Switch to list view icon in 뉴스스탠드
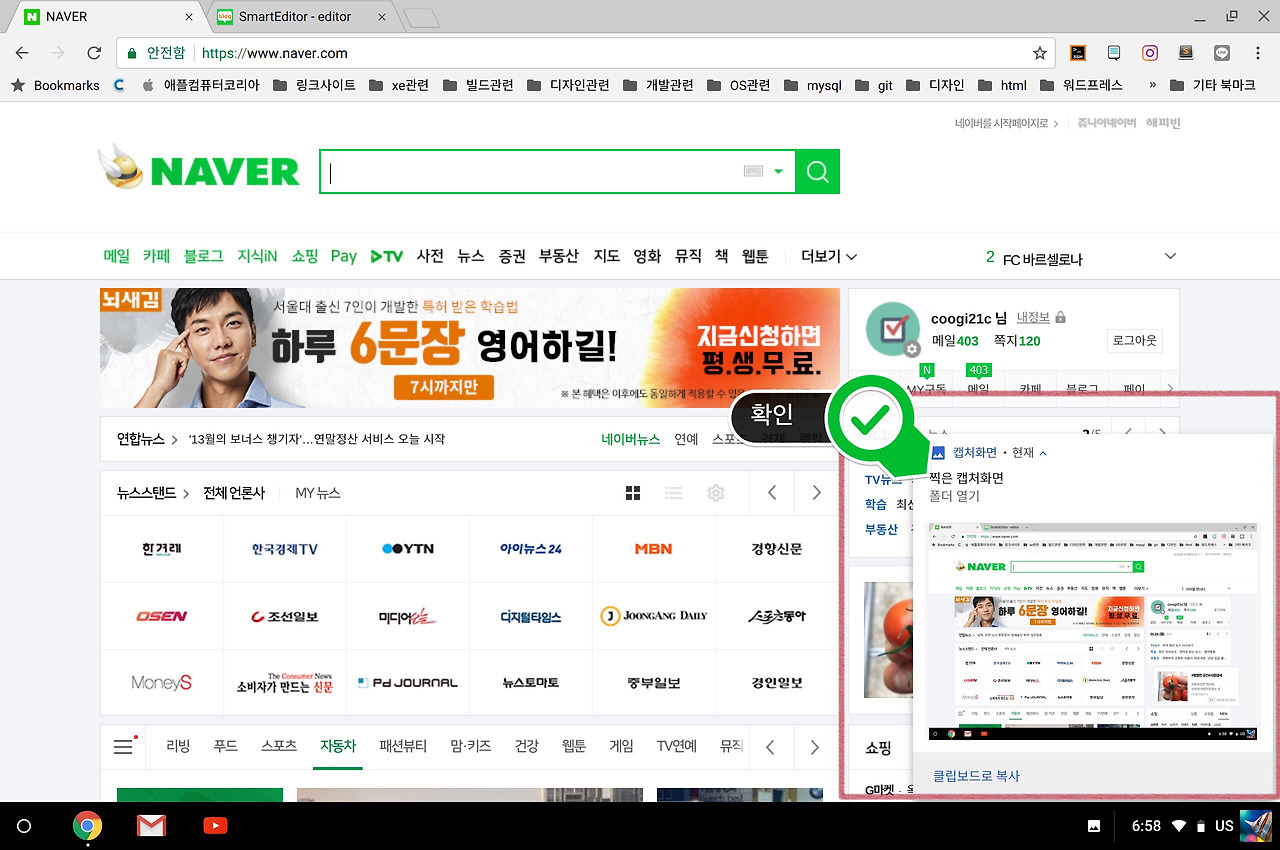 673,492
